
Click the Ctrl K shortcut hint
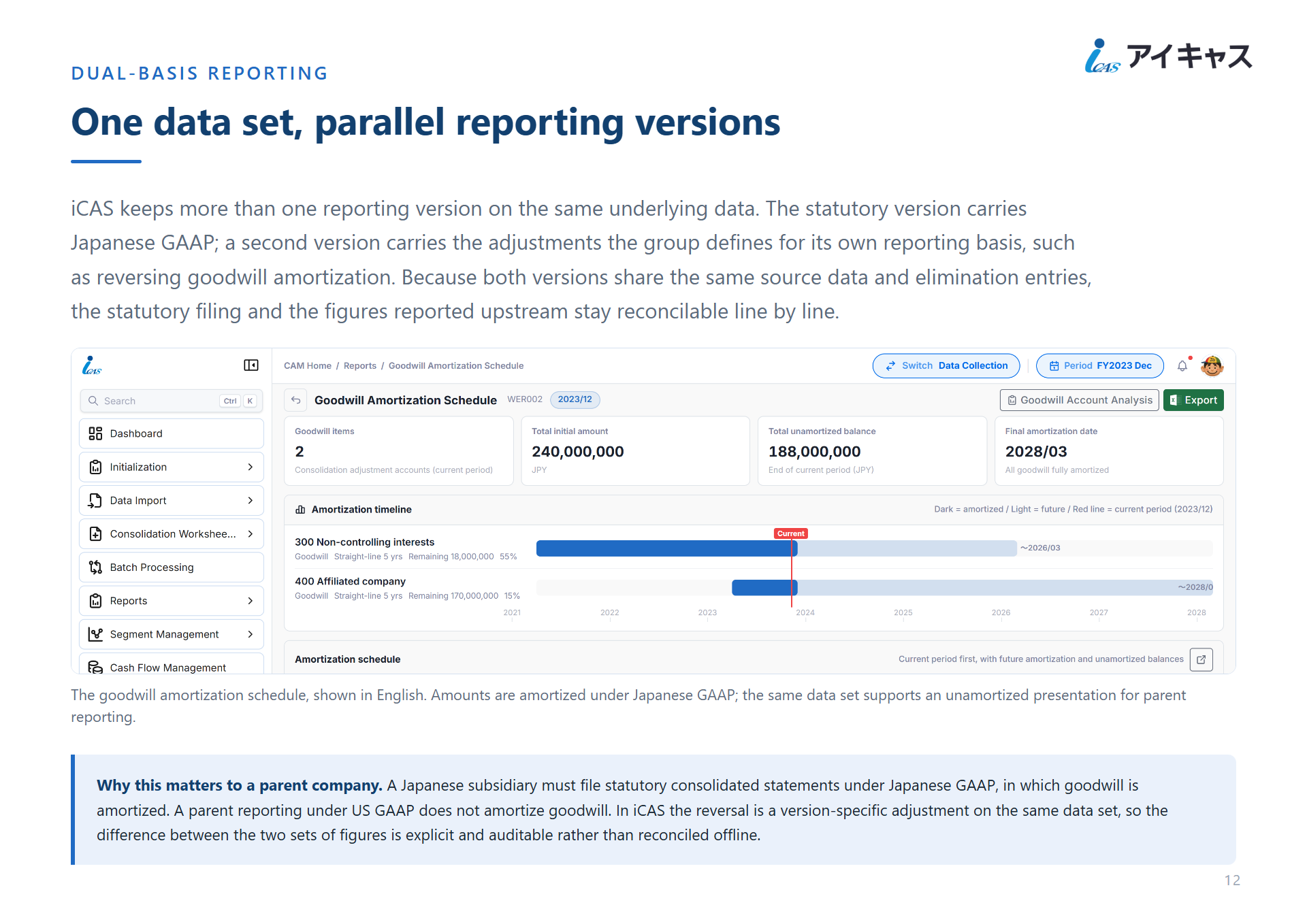(240, 401)
